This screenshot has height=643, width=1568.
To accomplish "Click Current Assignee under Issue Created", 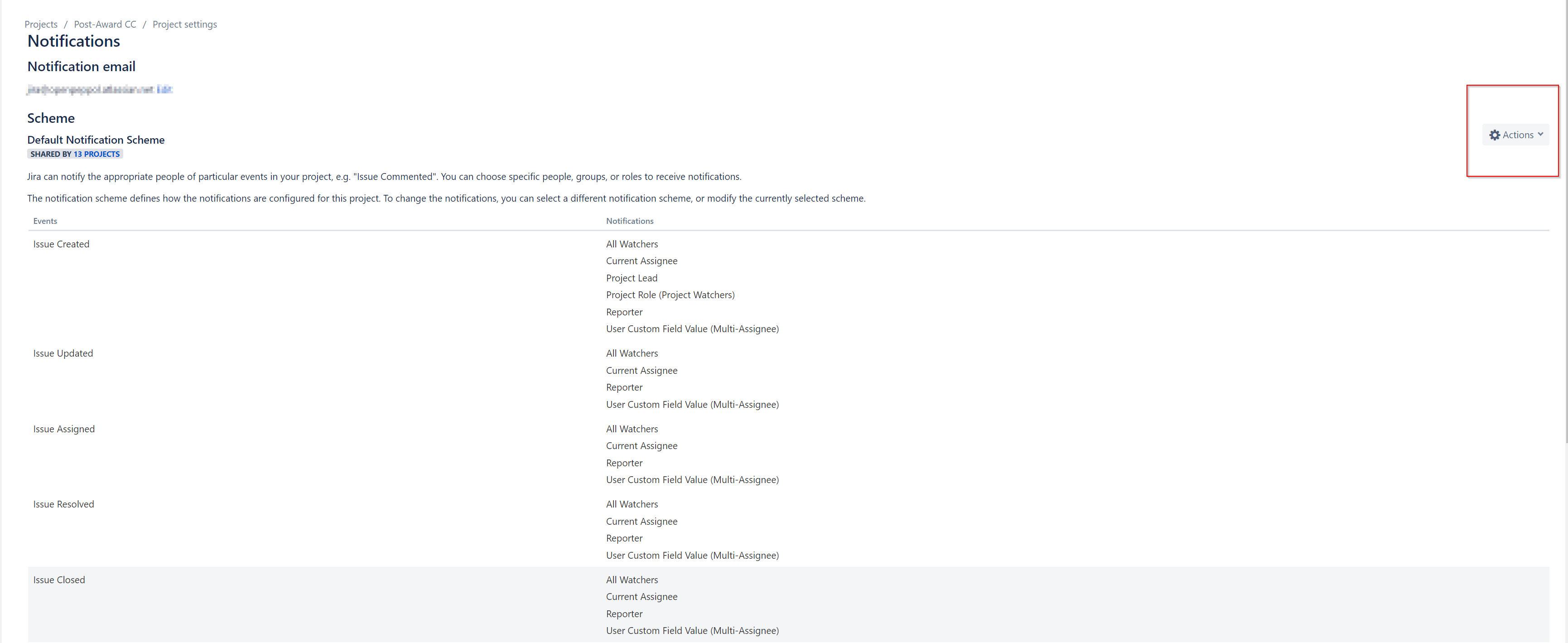I will pyautogui.click(x=642, y=261).
